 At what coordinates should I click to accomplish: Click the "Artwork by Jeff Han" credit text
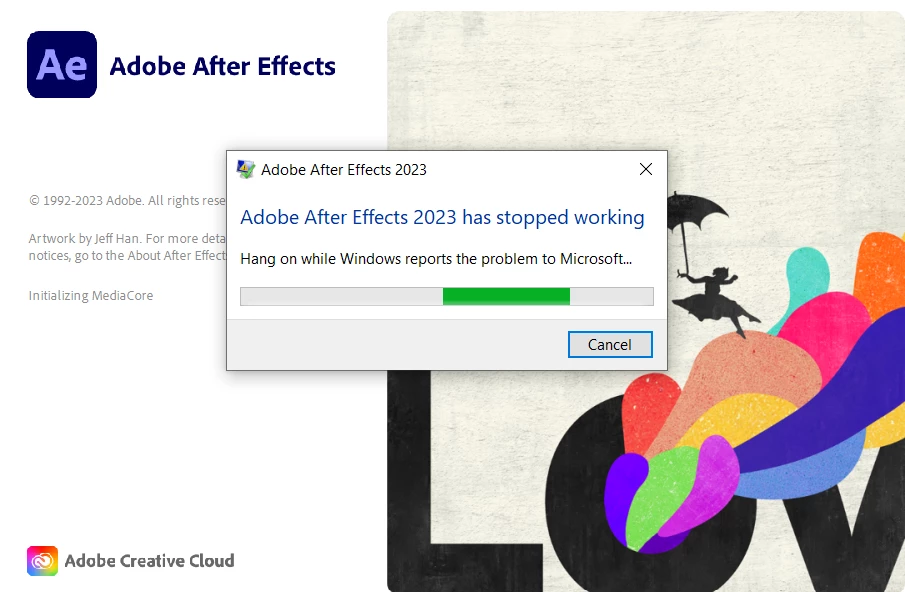(x=128, y=247)
